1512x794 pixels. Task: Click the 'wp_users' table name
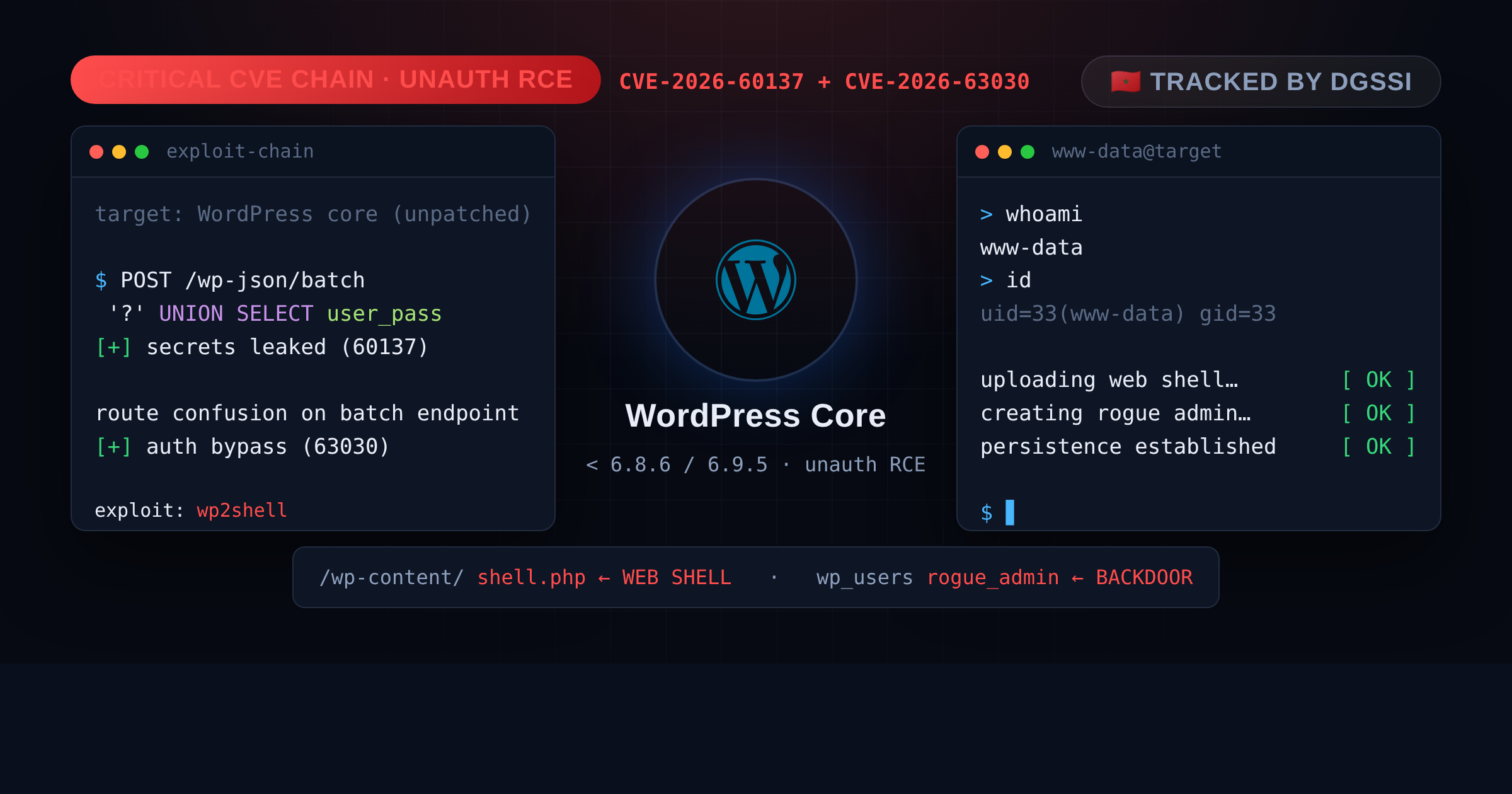click(864, 578)
